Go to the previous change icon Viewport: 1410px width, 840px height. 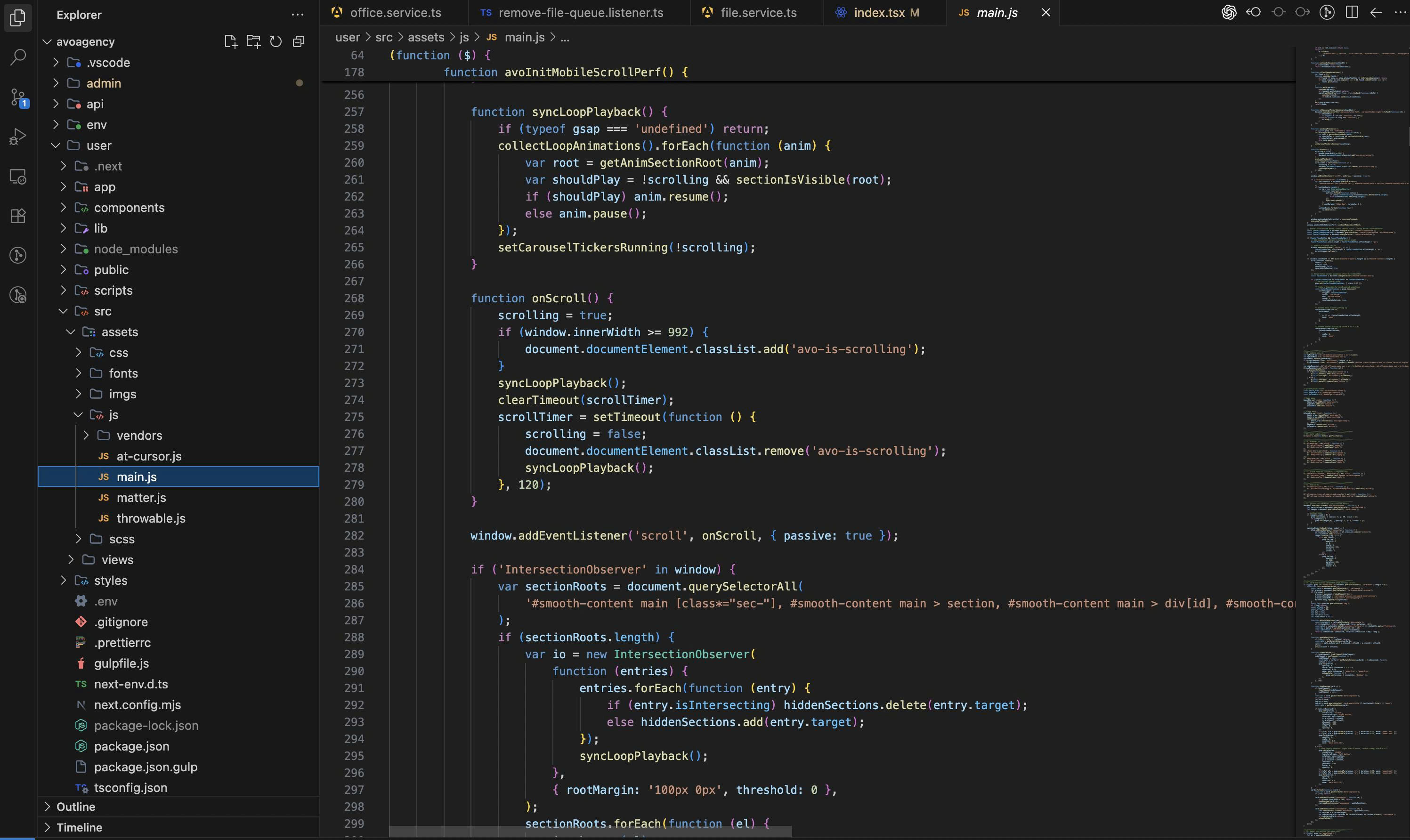[1253, 12]
